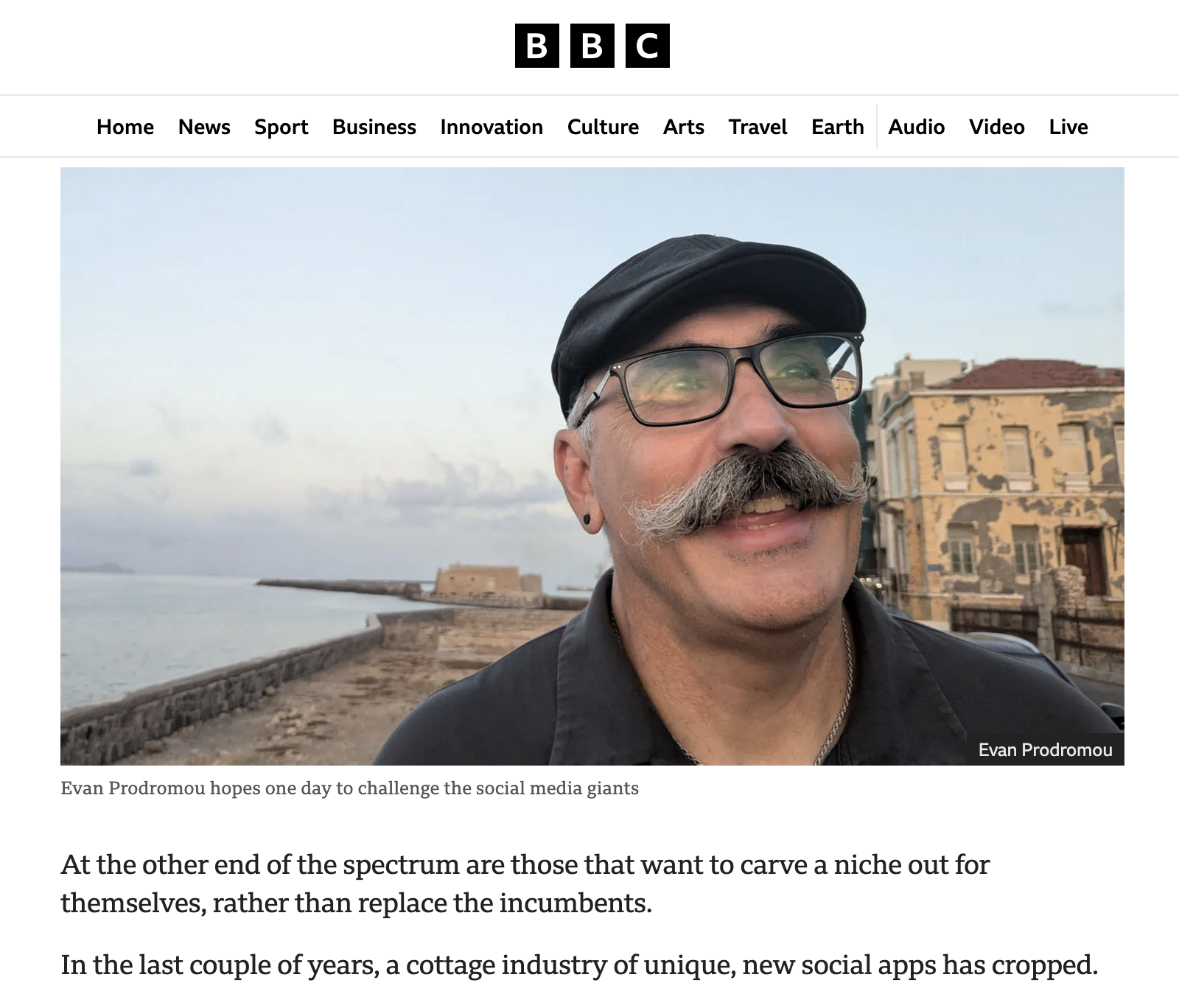The image size is (1179, 1008).
Task: Select Business in the navigation bar
Action: coord(374,127)
